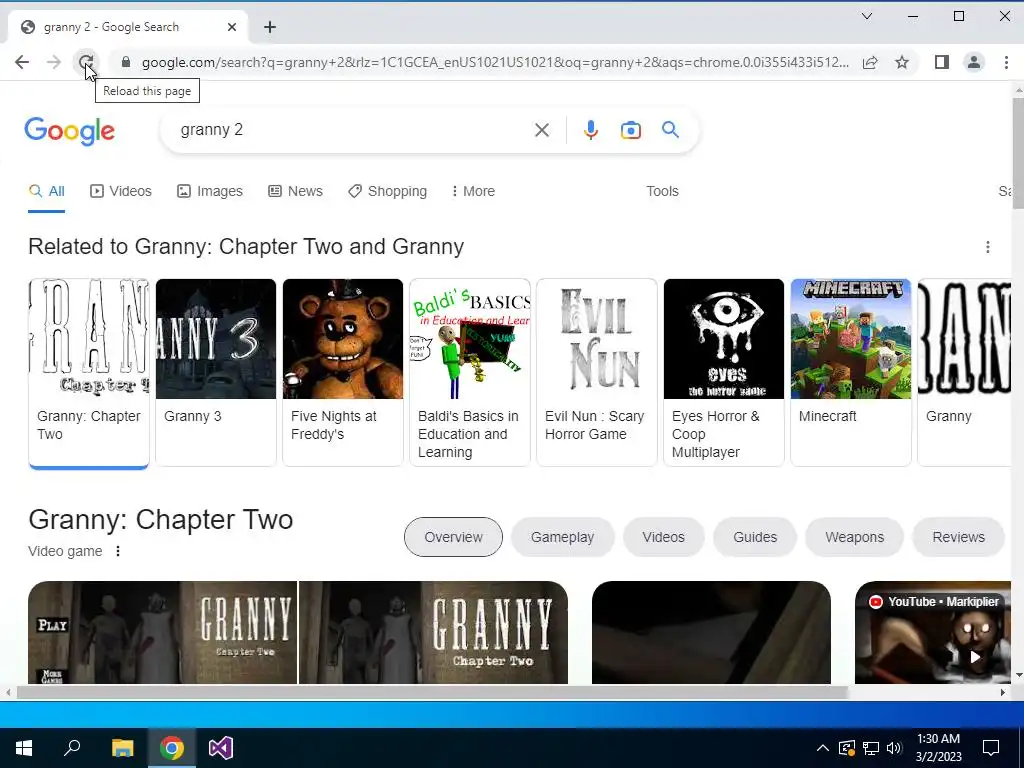The height and width of the screenshot is (768, 1024).
Task: Open search Tools options
Action: pyautogui.click(x=662, y=191)
